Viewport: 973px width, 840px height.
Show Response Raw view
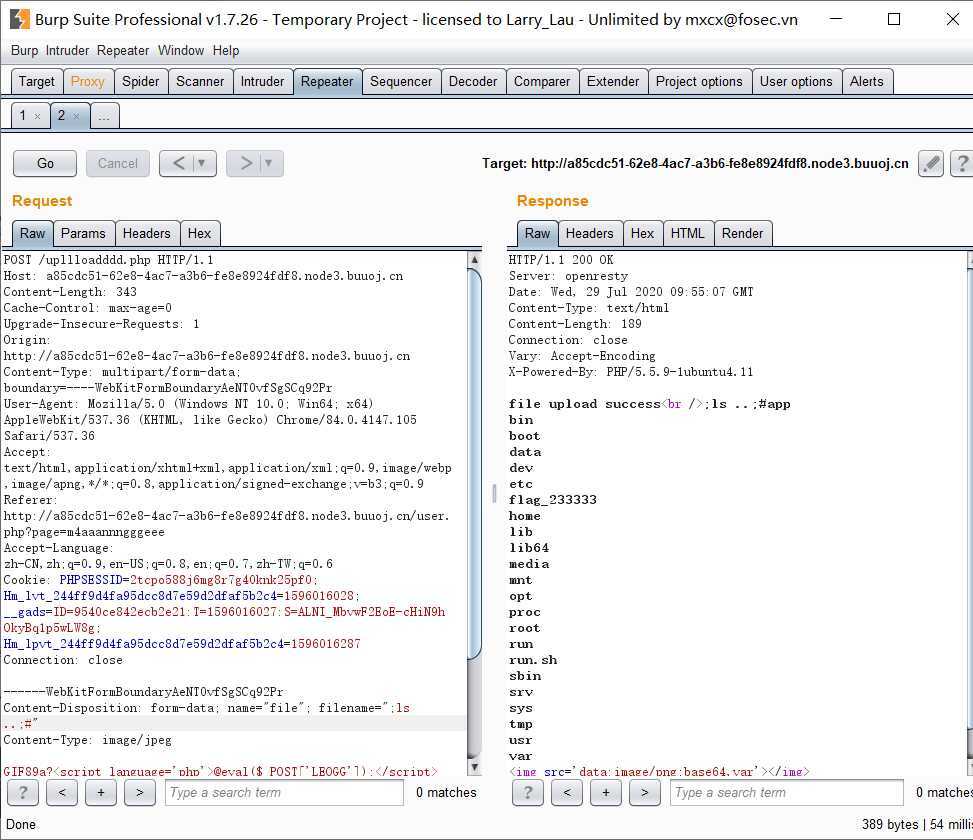click(537, 233)
